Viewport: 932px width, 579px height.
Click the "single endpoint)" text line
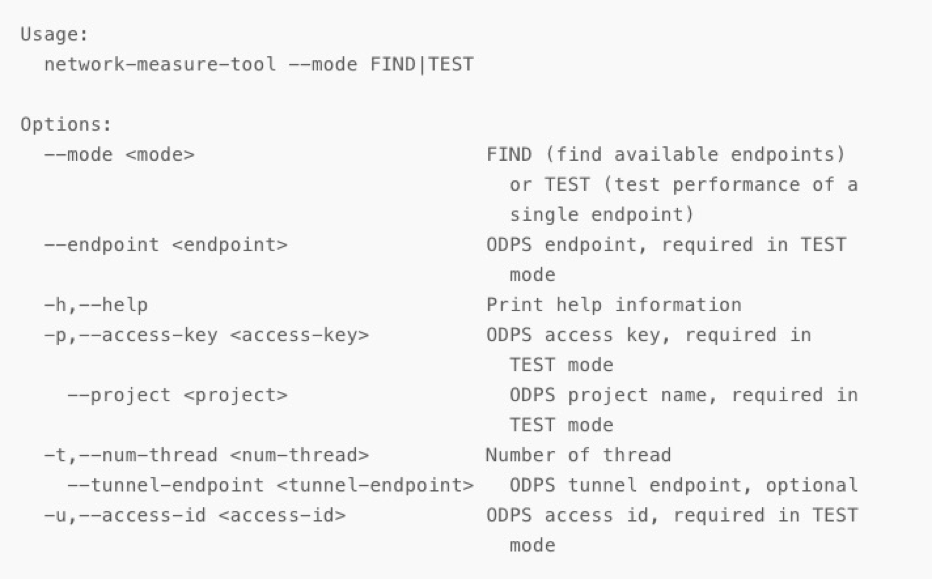[602, 215]
